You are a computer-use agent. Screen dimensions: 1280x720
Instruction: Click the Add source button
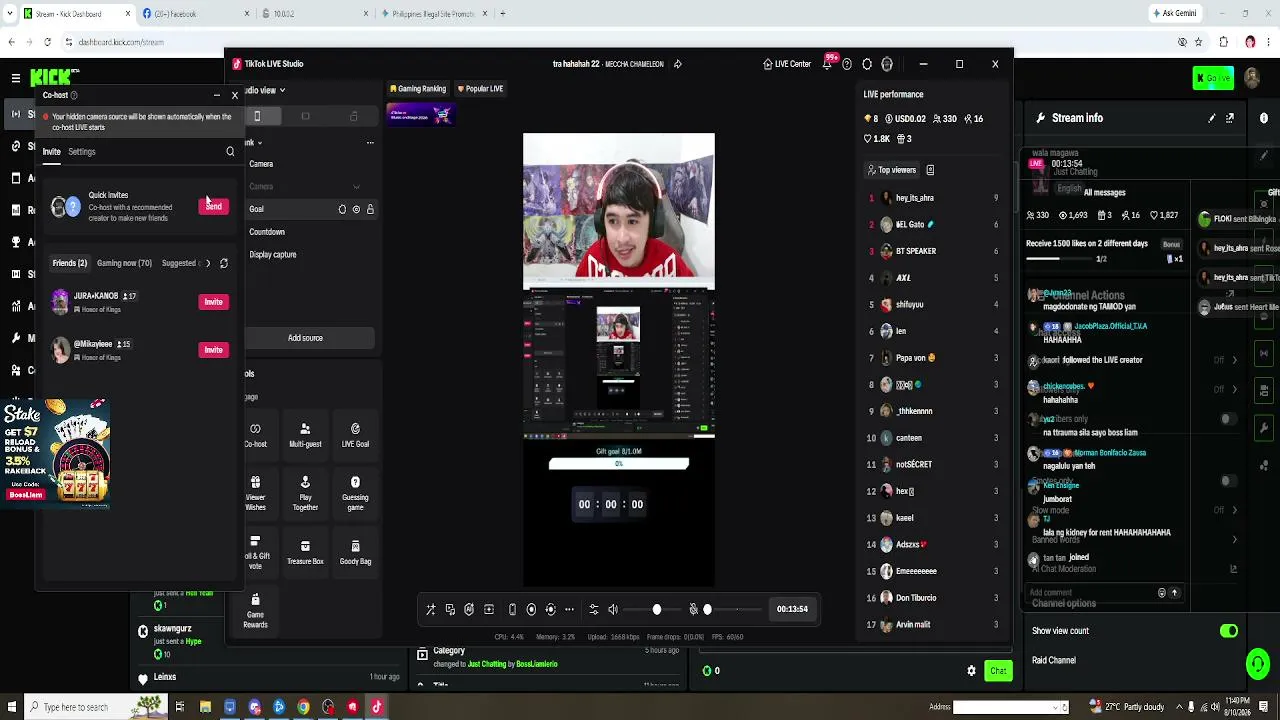(306, 338)
